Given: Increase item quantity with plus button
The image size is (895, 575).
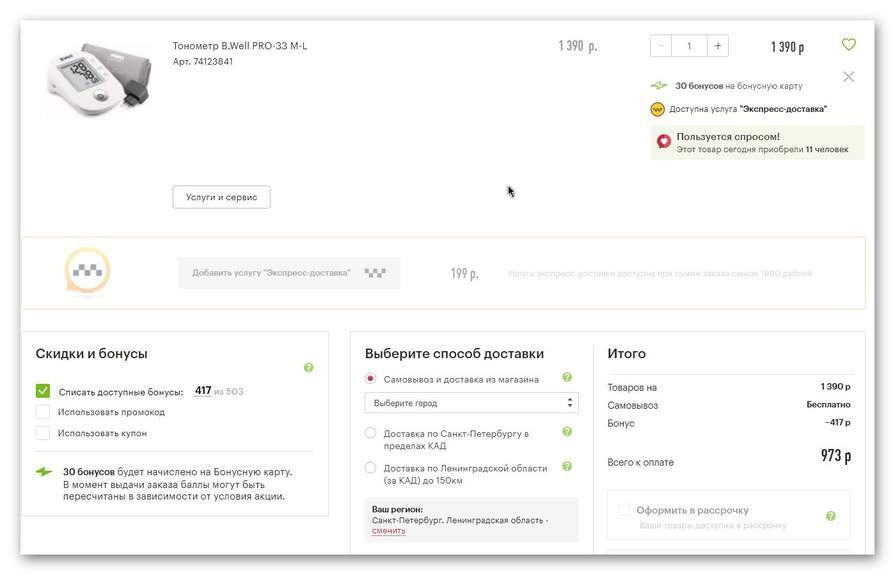Looking at the screenshot, I should 717,46.
